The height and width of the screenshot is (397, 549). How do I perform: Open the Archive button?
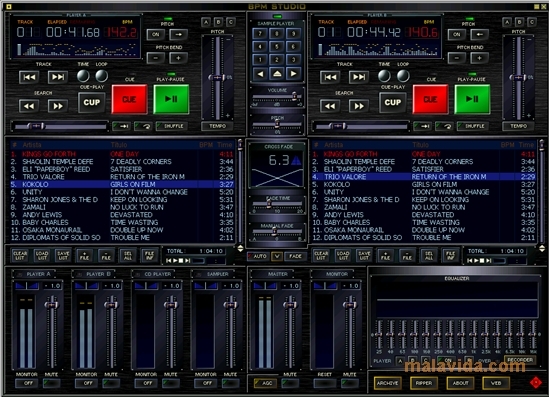point(387,383)
